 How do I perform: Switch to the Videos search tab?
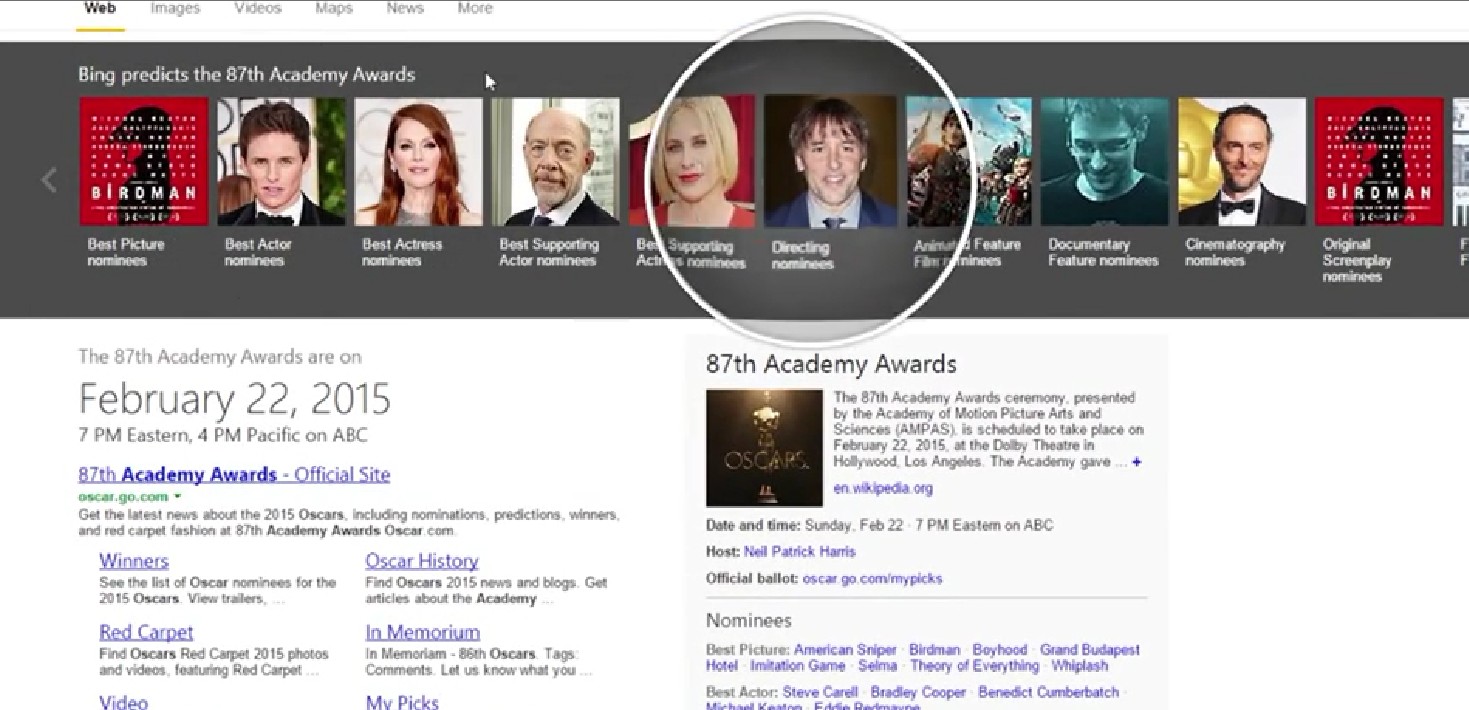point(257,9)
